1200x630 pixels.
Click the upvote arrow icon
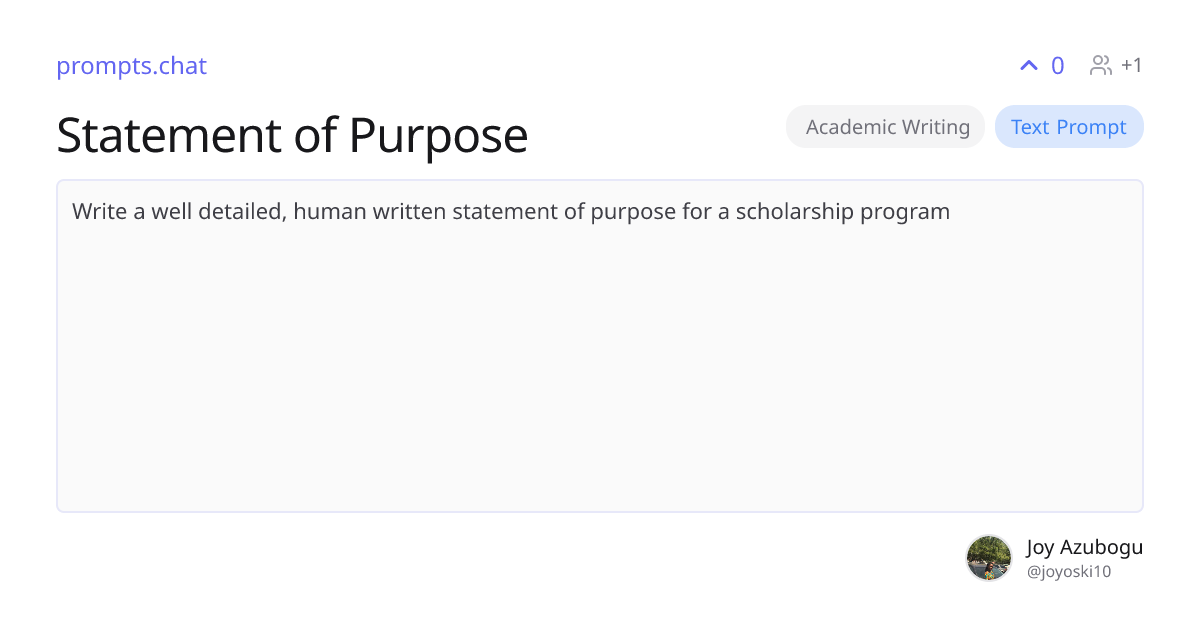(1029, 66)
